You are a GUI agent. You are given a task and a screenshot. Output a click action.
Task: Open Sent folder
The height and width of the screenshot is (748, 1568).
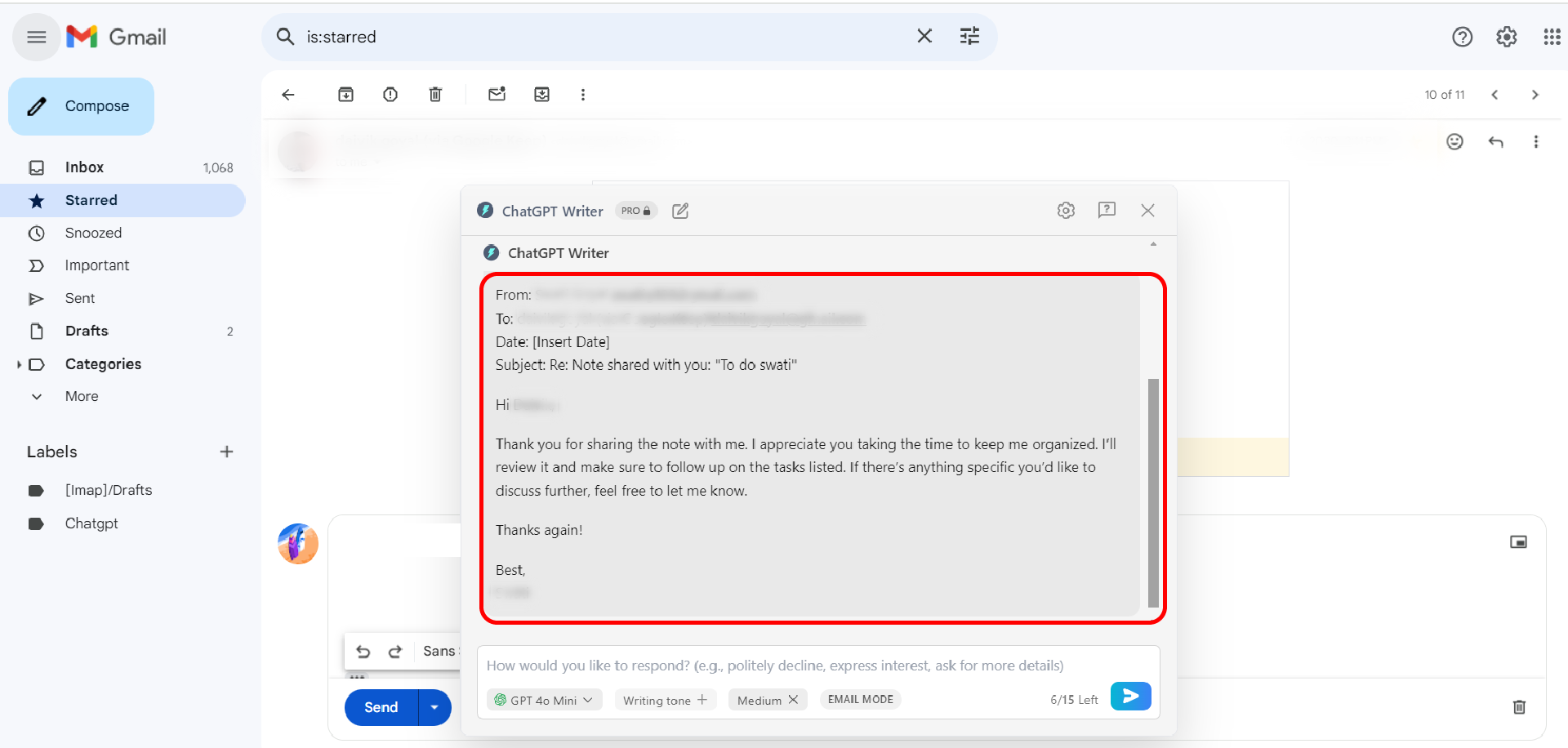click(122, 298)
